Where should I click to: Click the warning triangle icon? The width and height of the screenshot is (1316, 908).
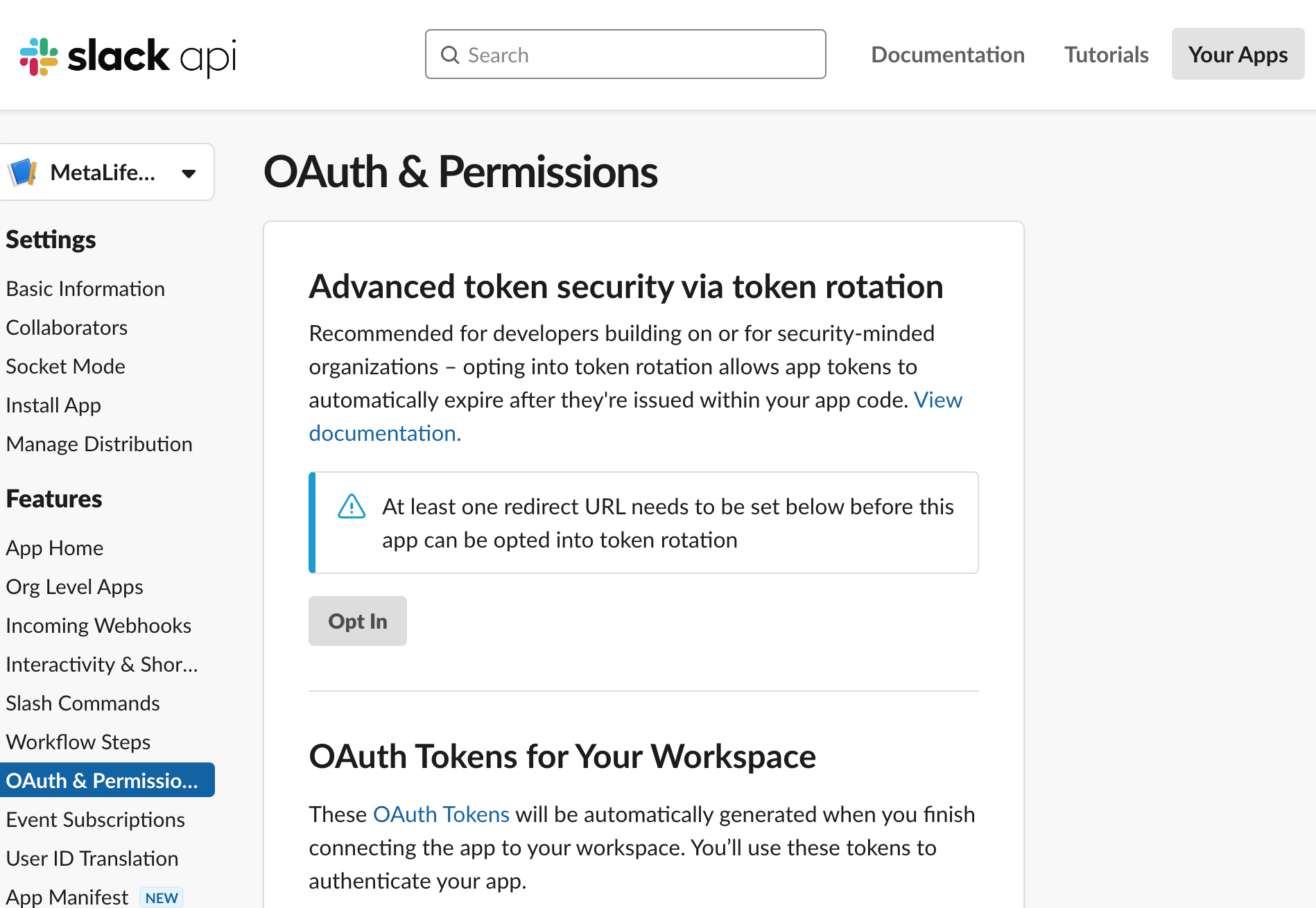pos(352,507)
